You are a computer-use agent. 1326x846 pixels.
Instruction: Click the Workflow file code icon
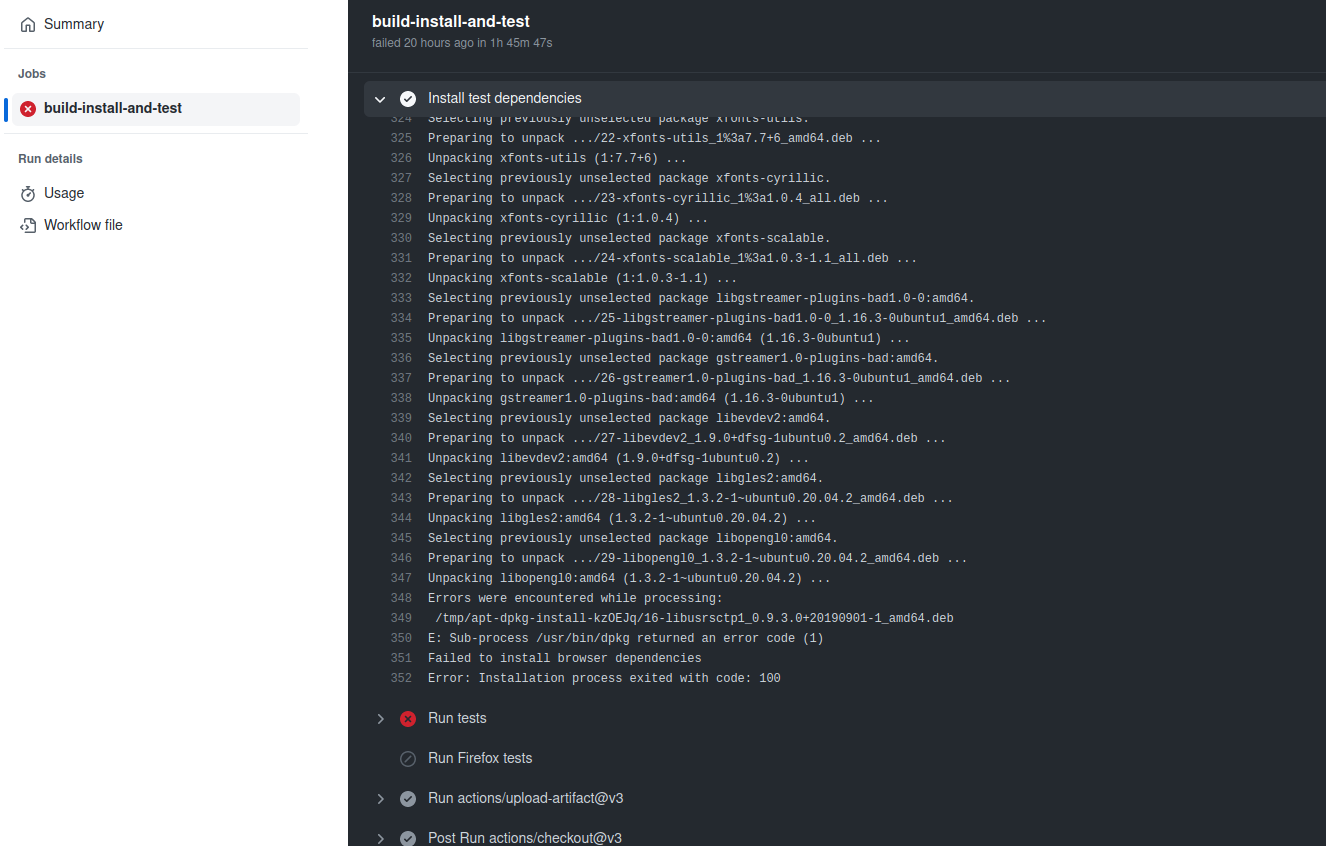[28, 225]
